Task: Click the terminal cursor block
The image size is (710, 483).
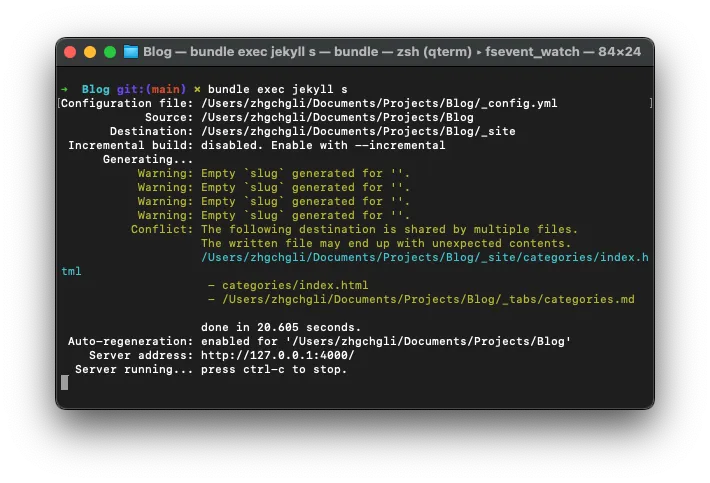Action: [x=65, y=382]
